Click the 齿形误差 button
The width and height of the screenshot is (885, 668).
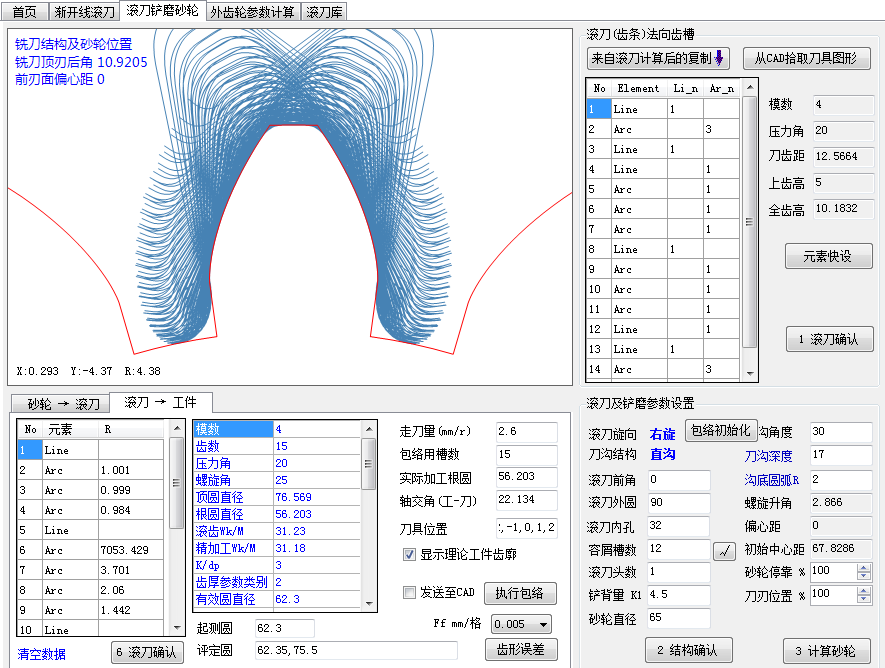point(521,649)
